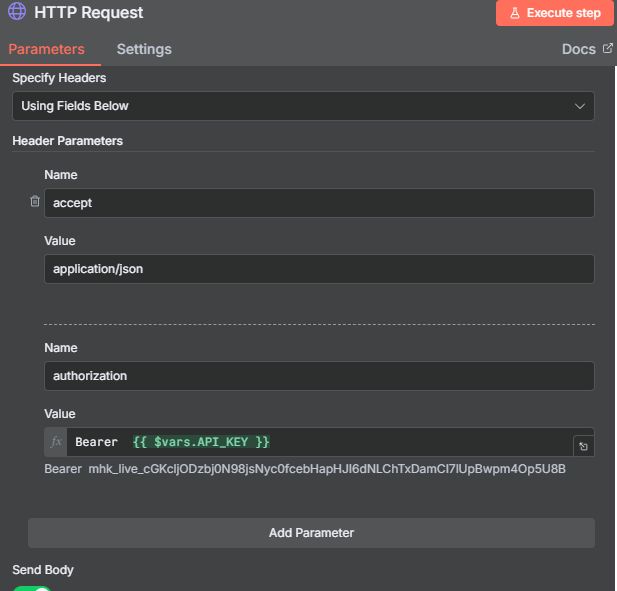Click the Bearer expression value field
This screenshot has width=617, height=591.
coord(320,442)
